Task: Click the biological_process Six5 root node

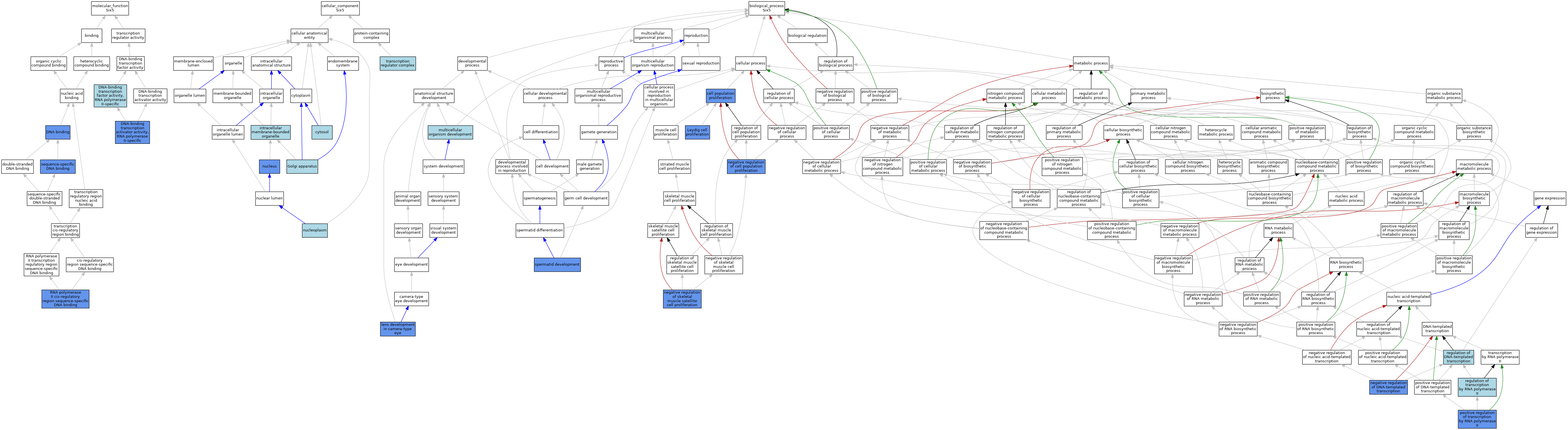Action: click(x=766, y=8)
